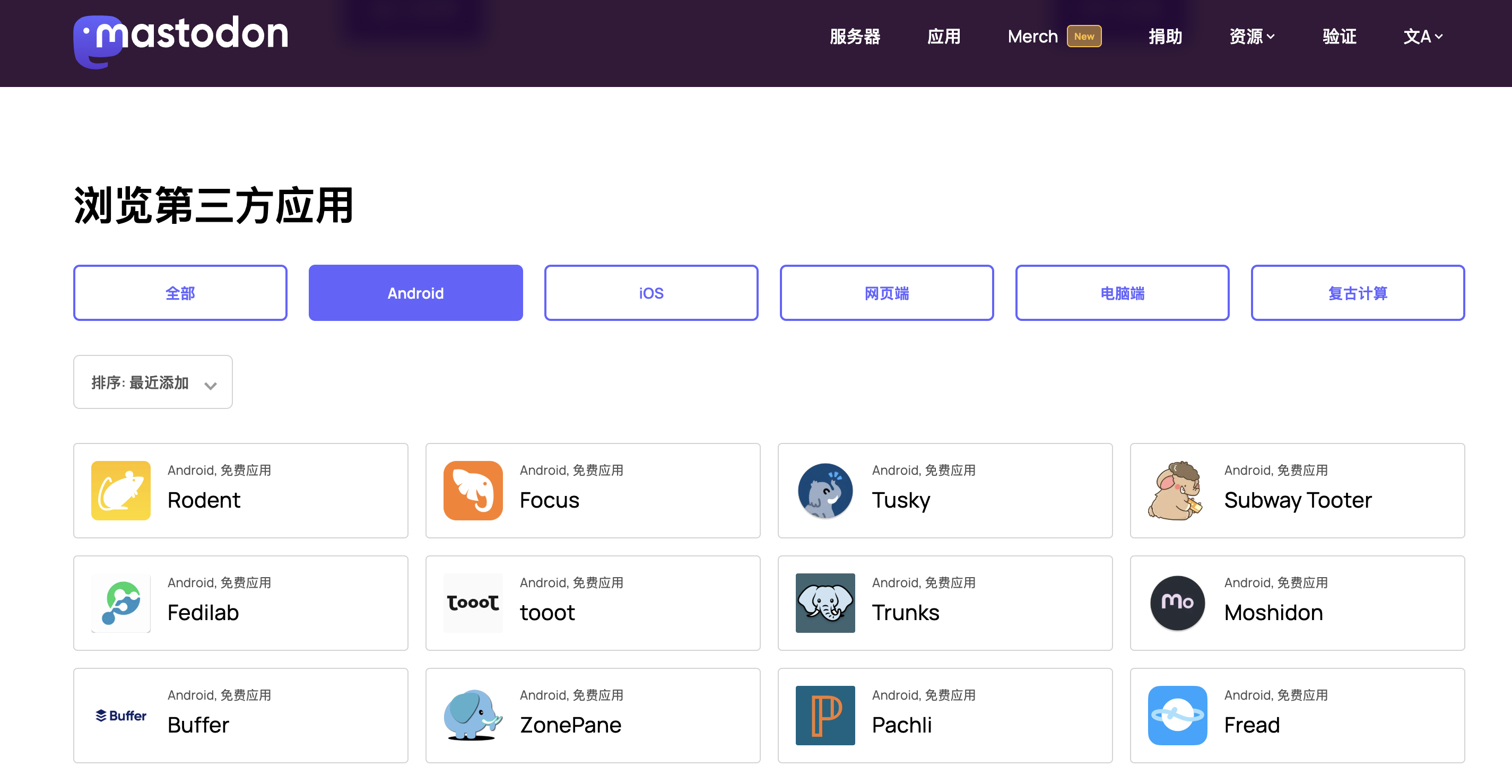Show all apps with 全部 filter
Screen dimensions: 1512x784
tap(180, 293)
